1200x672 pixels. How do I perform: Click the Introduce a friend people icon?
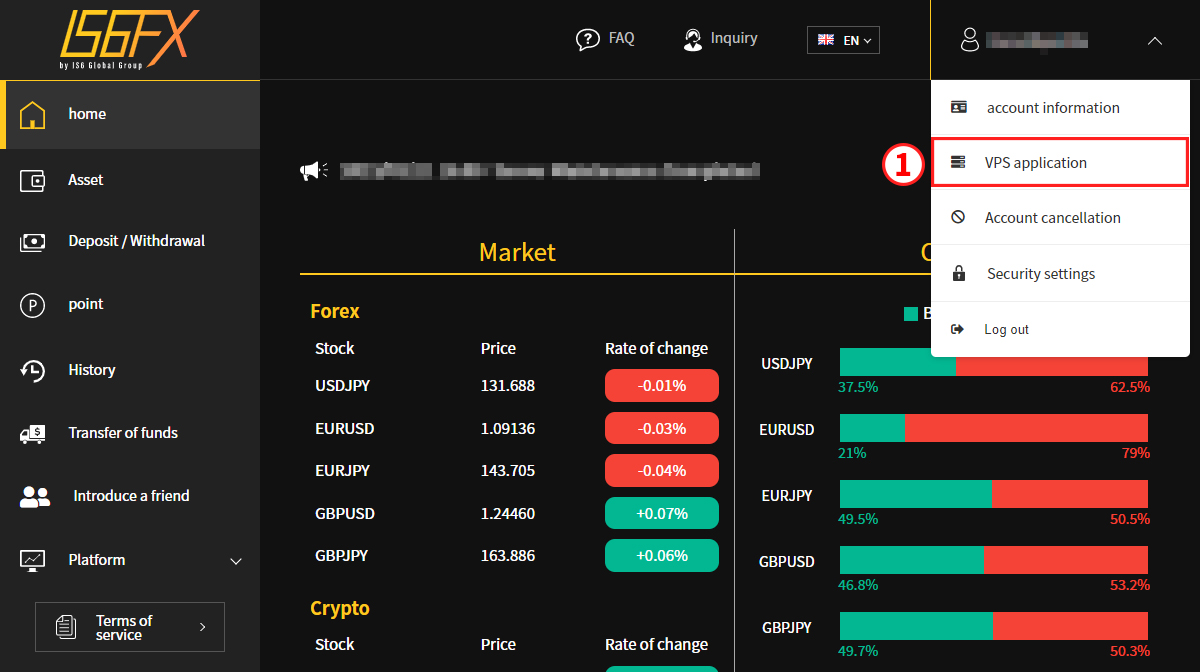click(35, 496)
